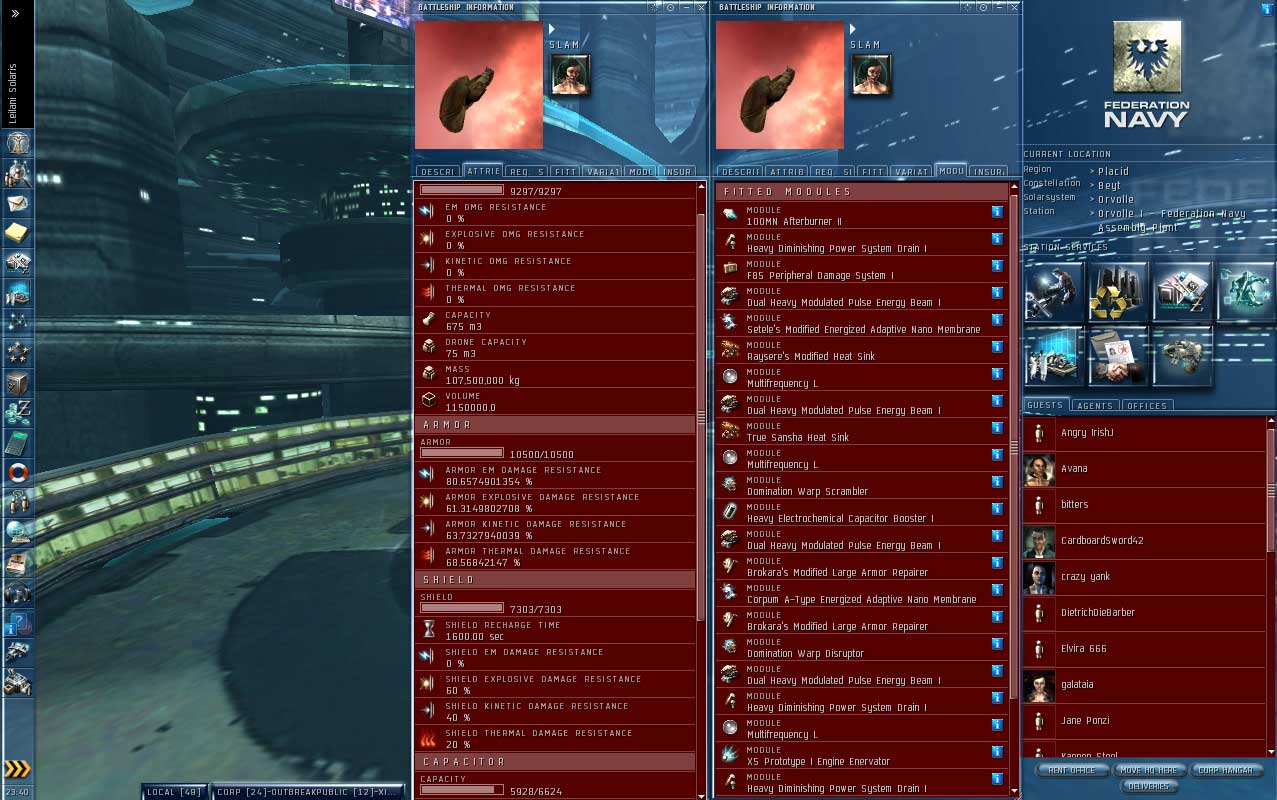Collapse the SHIELD section header
Image resolution: width=1277 pixels, height=800 pixels.
[555, 580]
